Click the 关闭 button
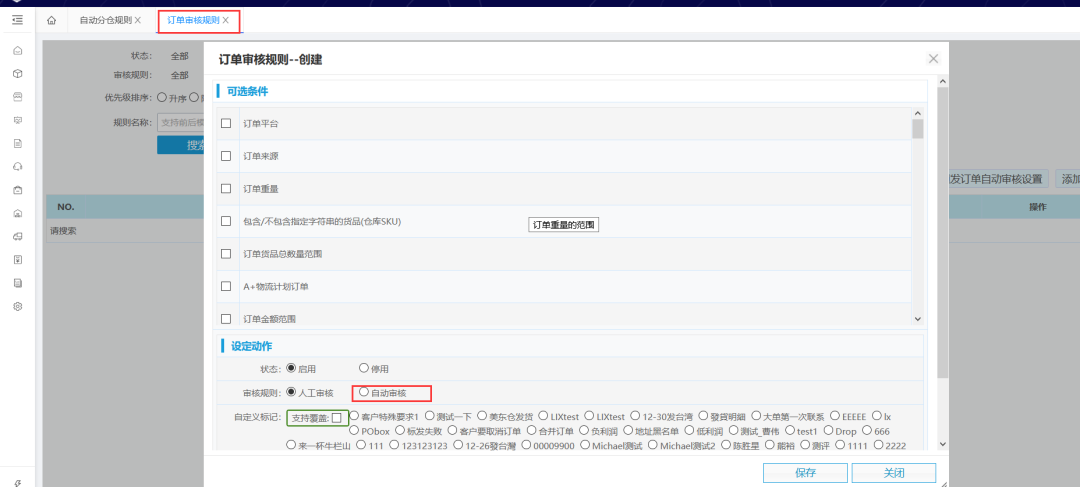The height and width of the screenshot is (487, 1080). tap(893, 473)
